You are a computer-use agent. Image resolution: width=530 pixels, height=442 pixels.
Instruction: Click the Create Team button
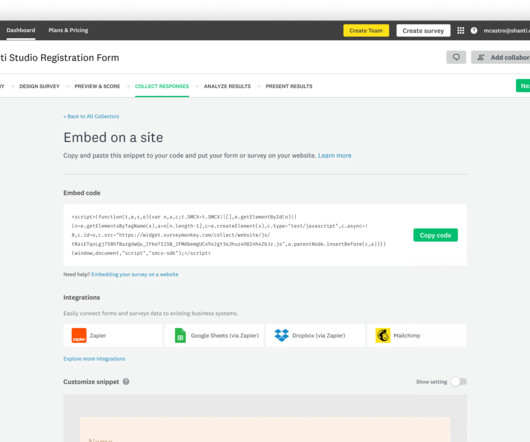click(366, 30)
